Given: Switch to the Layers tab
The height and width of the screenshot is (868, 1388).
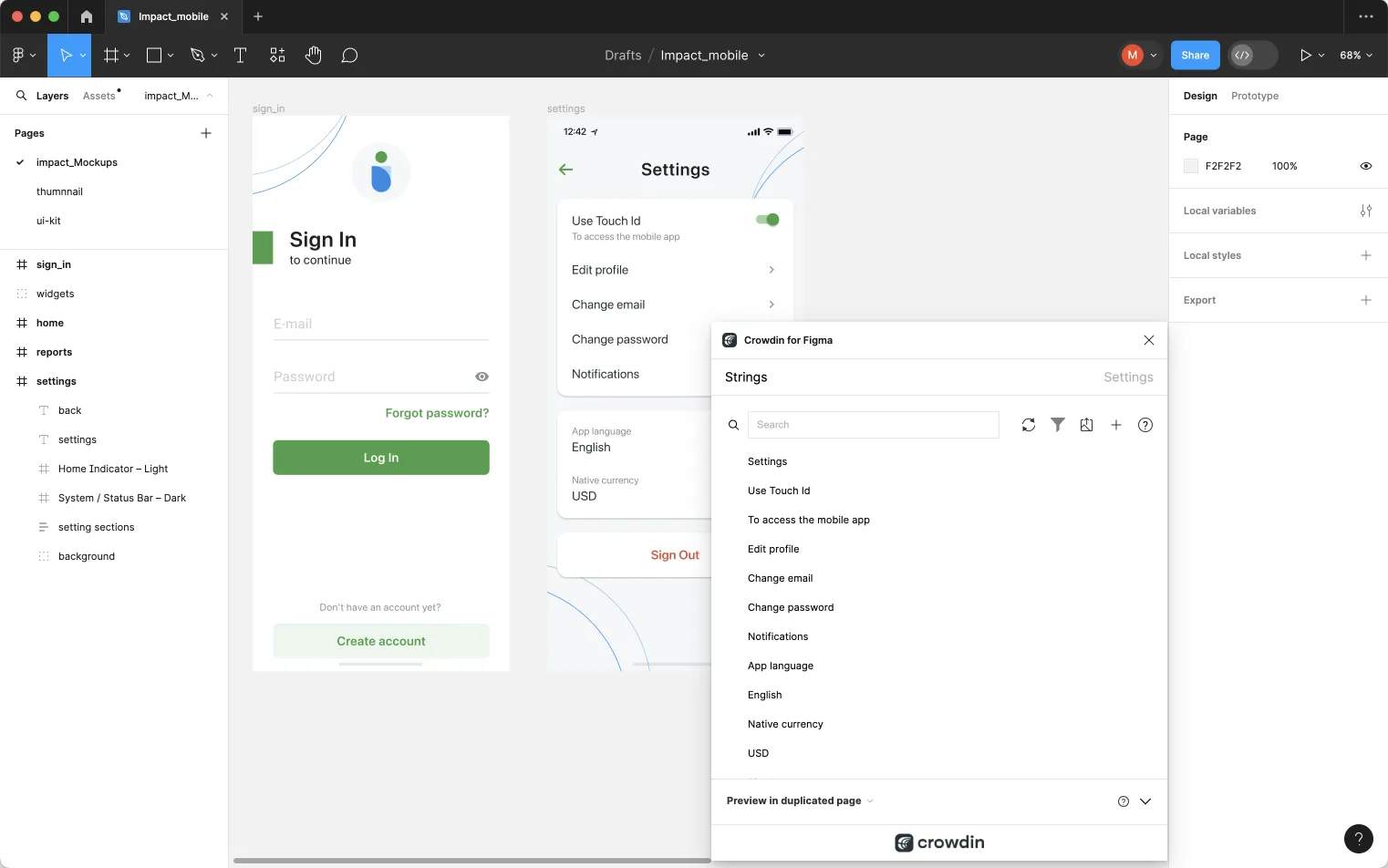Looking at the screenshot, I should pos(52,96).
